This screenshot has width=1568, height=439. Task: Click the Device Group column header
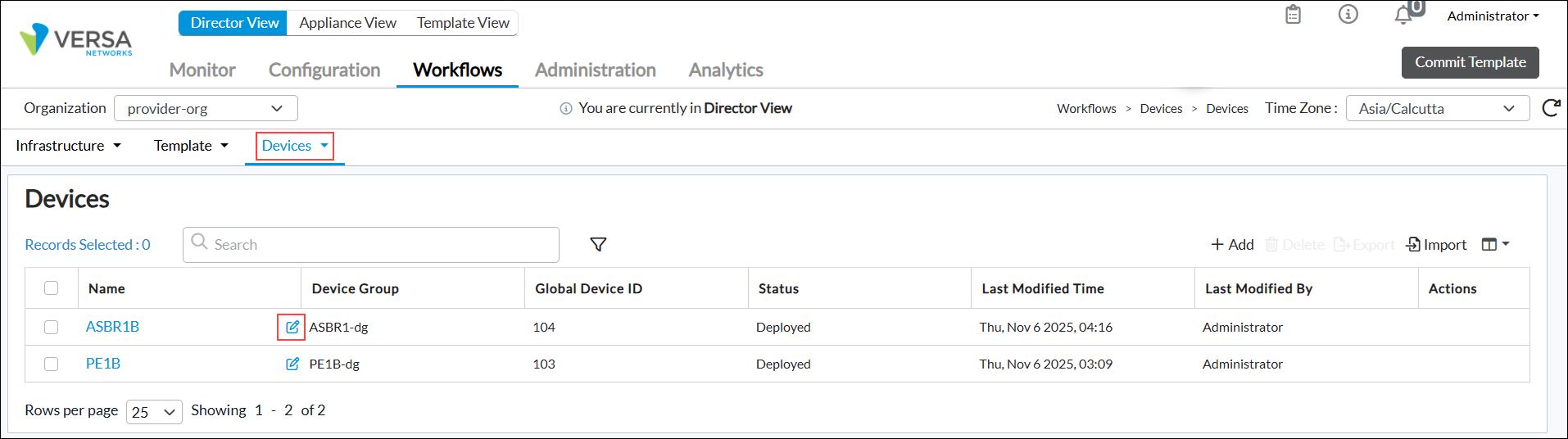[x=355, y=288]
